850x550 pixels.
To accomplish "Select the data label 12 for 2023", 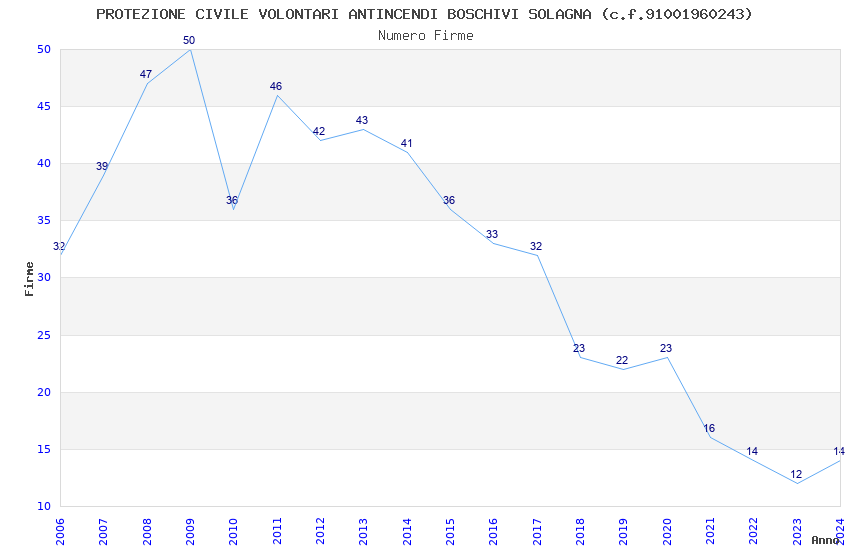I will click(796, 474).
